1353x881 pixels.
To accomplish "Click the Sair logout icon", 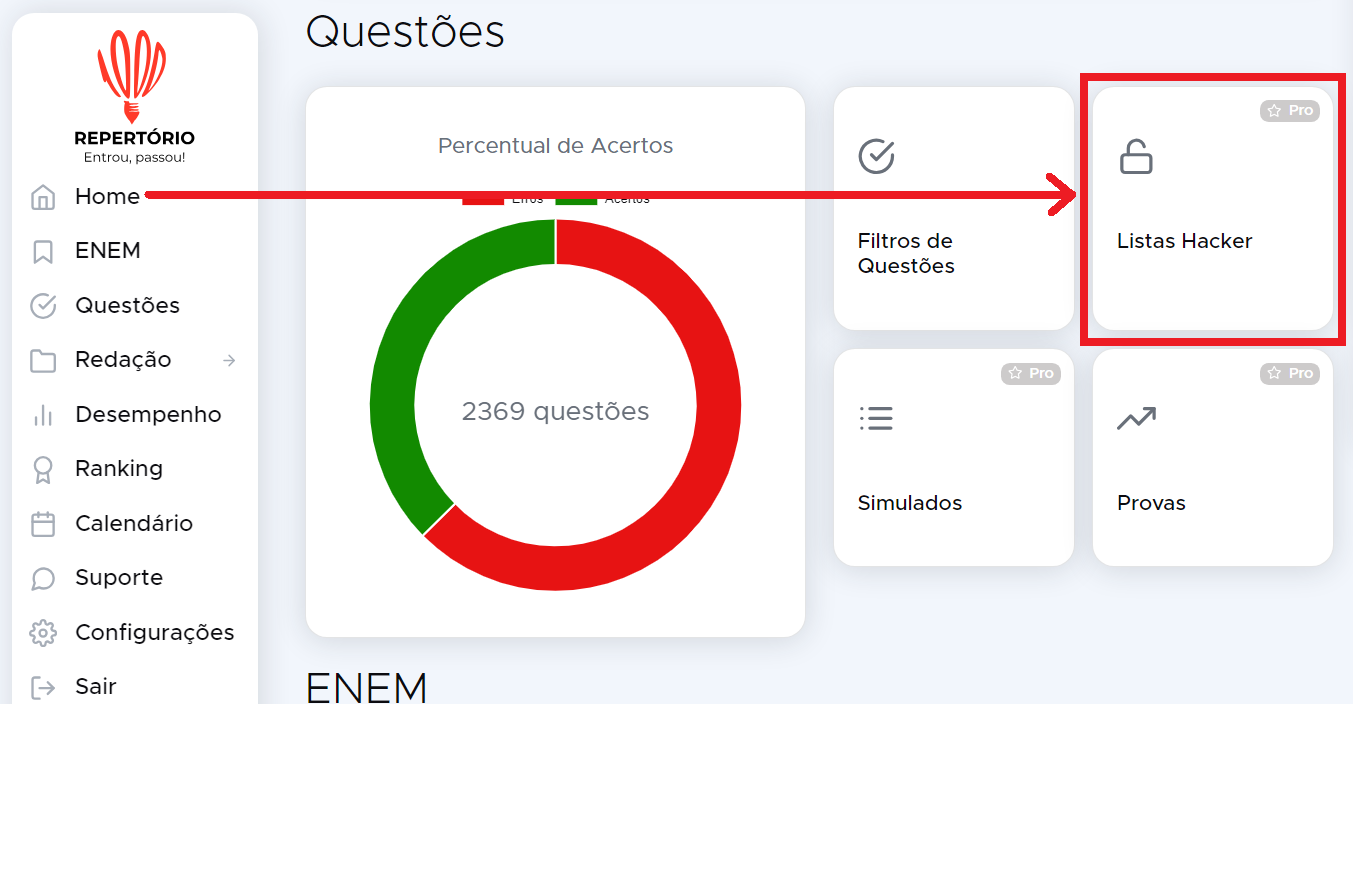I will click(x=43, y=687).
